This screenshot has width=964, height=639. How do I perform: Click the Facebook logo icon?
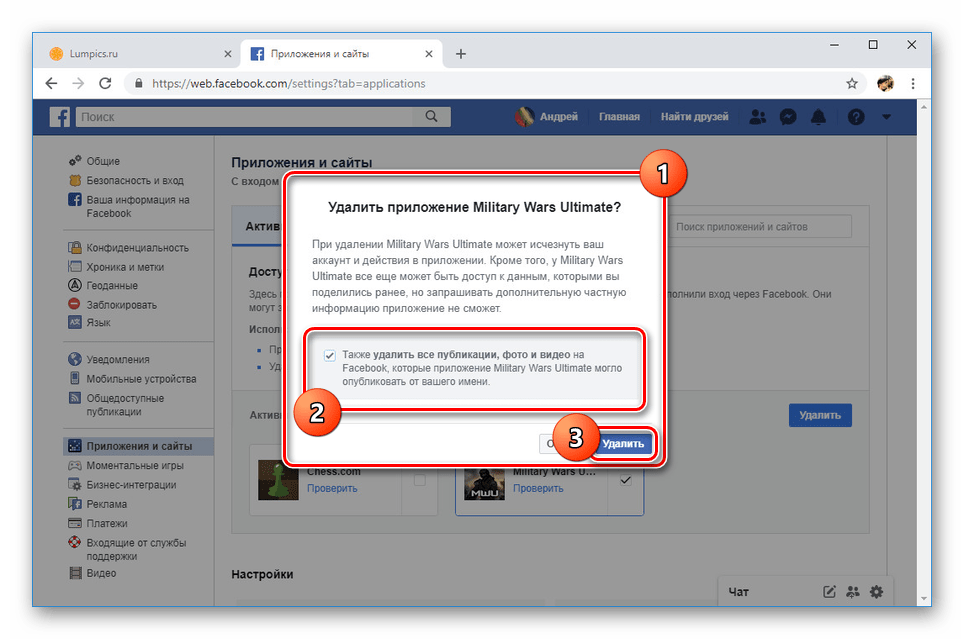[59, 116]
